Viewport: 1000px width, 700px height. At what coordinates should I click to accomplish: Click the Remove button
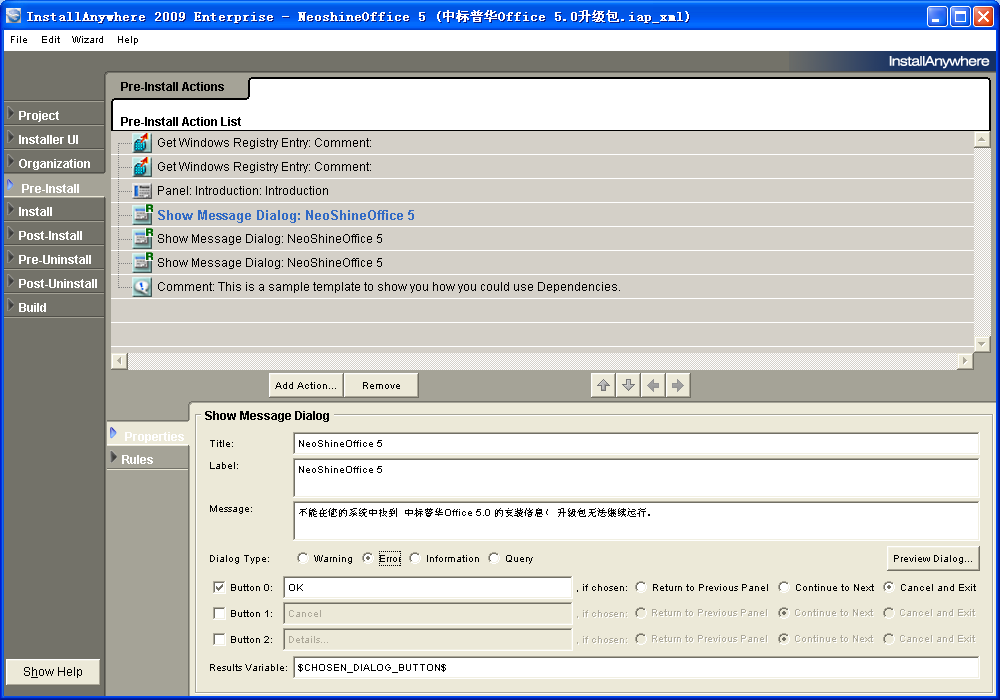[x=381, y=385]
